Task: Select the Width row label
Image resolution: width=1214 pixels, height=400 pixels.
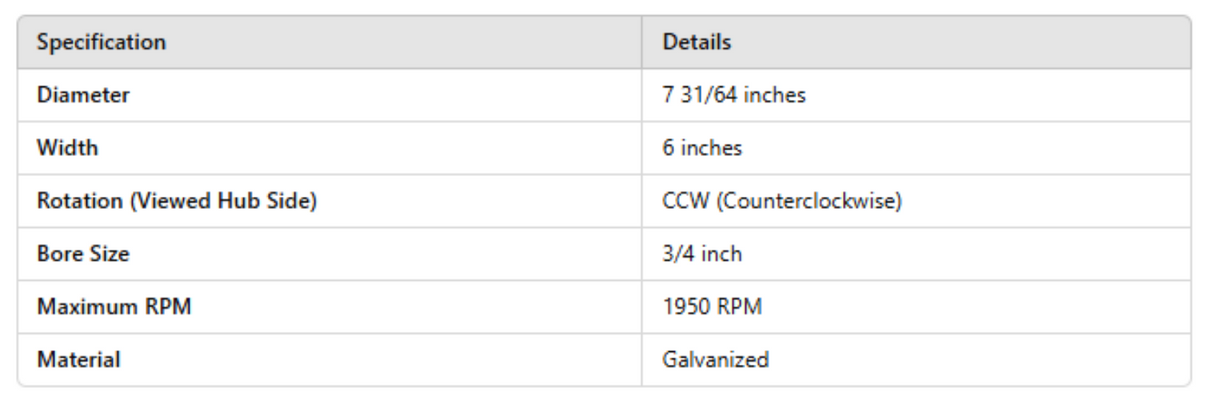Action: [67, 148]
